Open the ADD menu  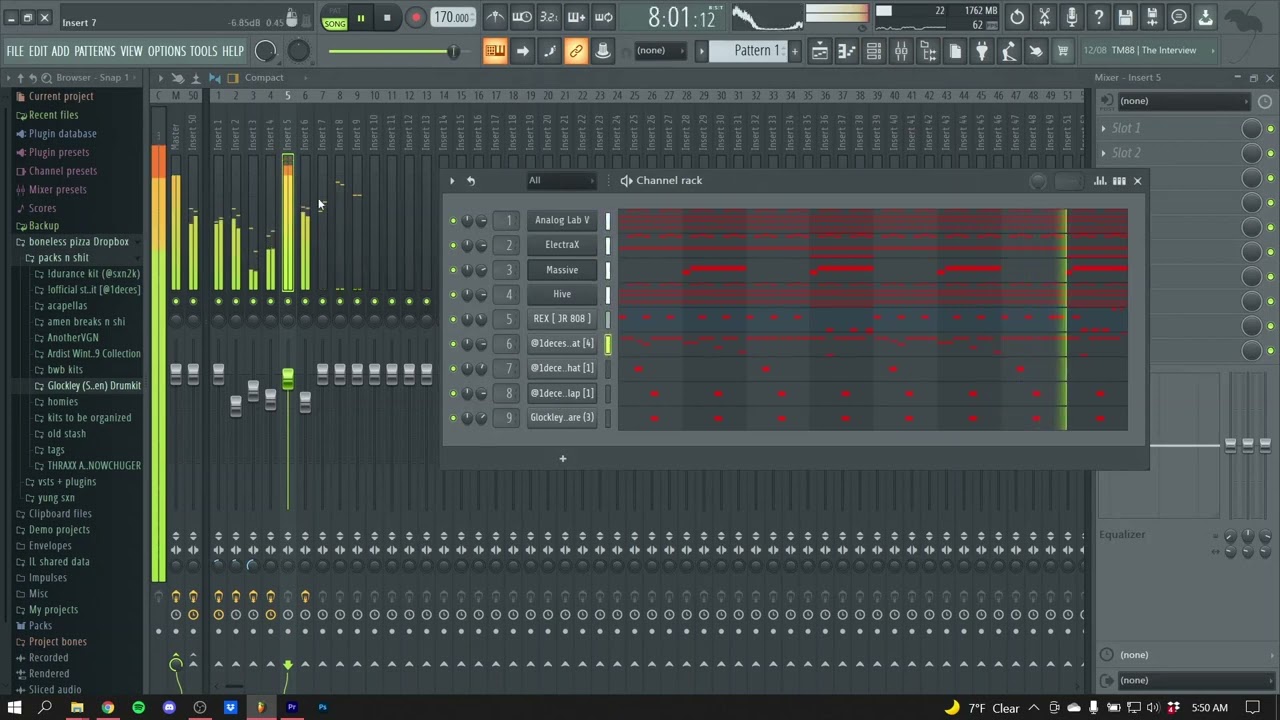60,51
